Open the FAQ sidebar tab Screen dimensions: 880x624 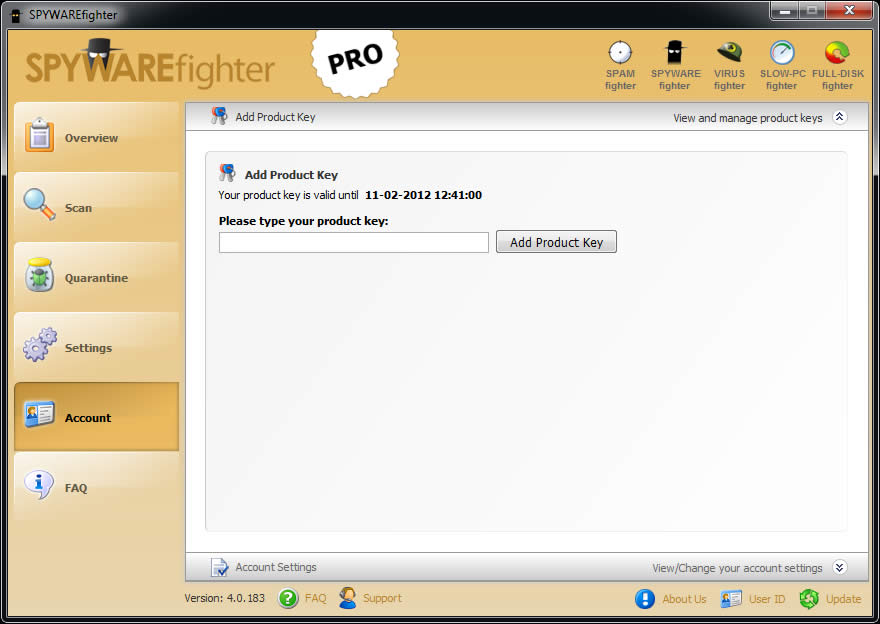point(97,487)
